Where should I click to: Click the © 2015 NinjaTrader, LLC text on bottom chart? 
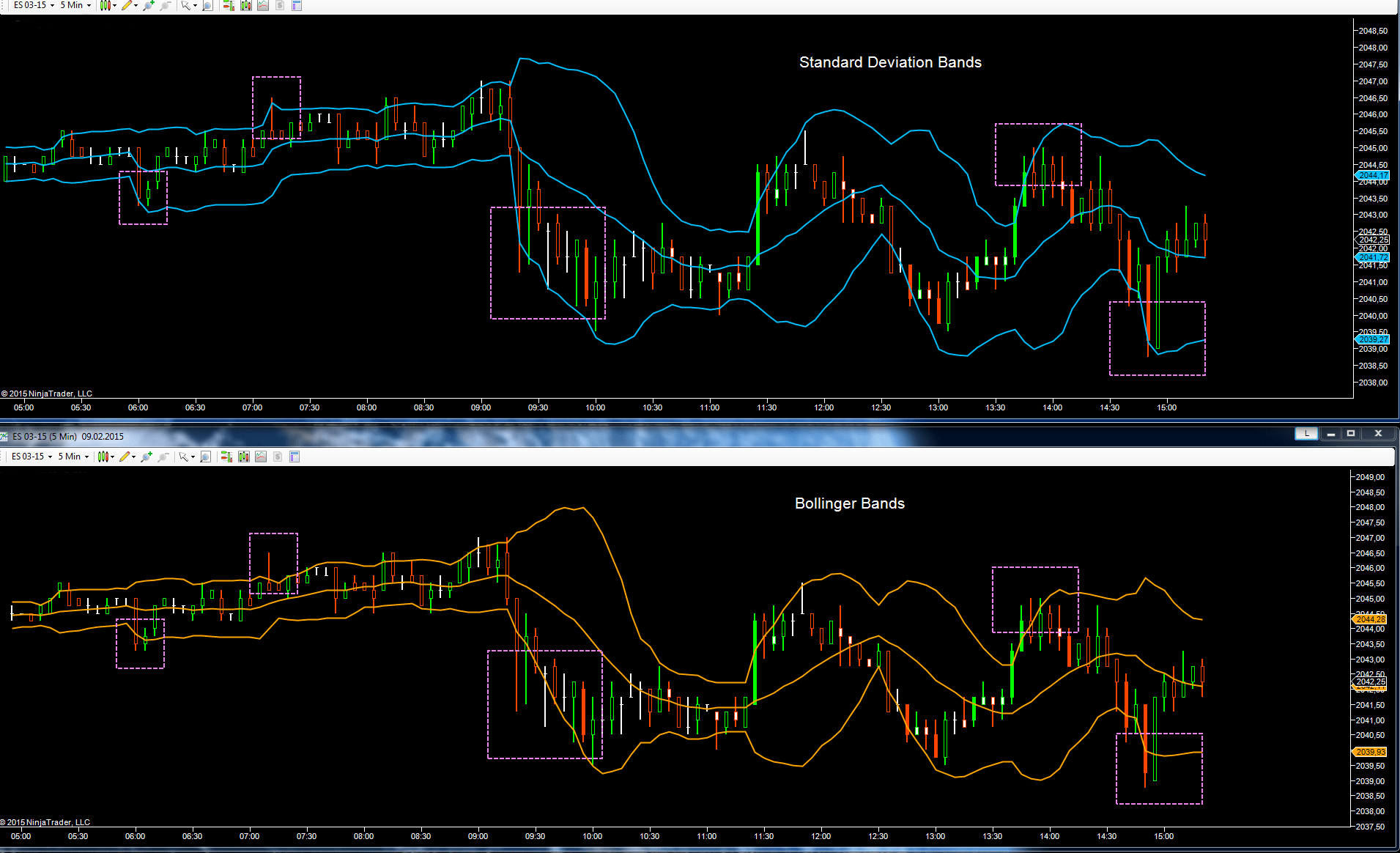click(46, 821)
